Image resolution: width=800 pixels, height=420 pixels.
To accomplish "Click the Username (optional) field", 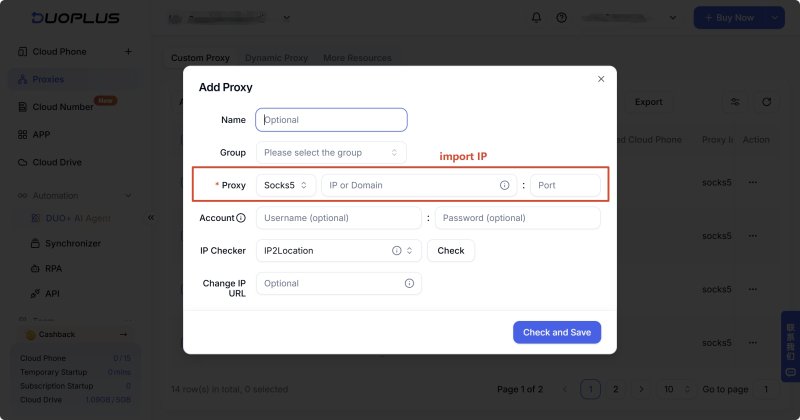I will 339,218.
